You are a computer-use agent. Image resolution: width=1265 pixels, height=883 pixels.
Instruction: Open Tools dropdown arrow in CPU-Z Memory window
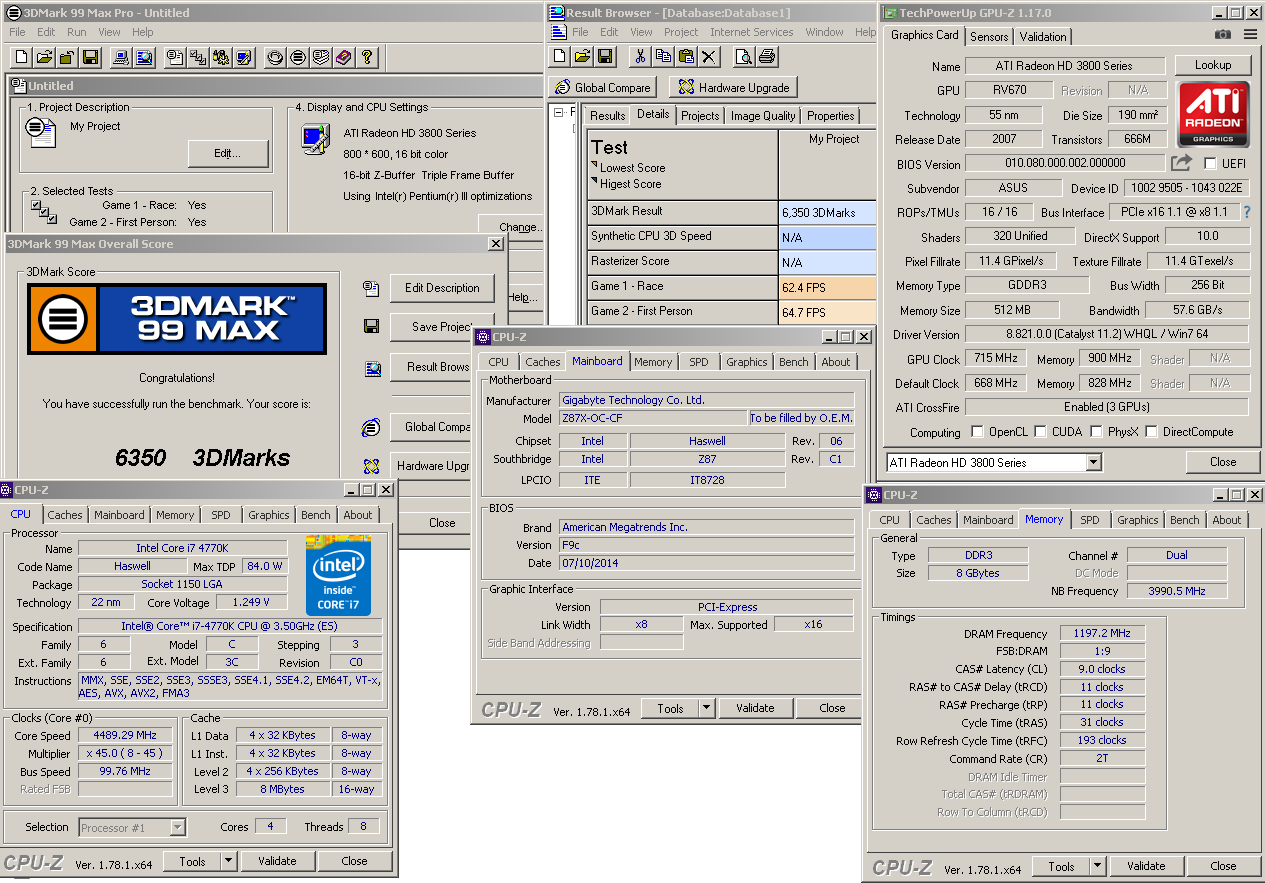pyautogui.click(x=1097, y=866)
